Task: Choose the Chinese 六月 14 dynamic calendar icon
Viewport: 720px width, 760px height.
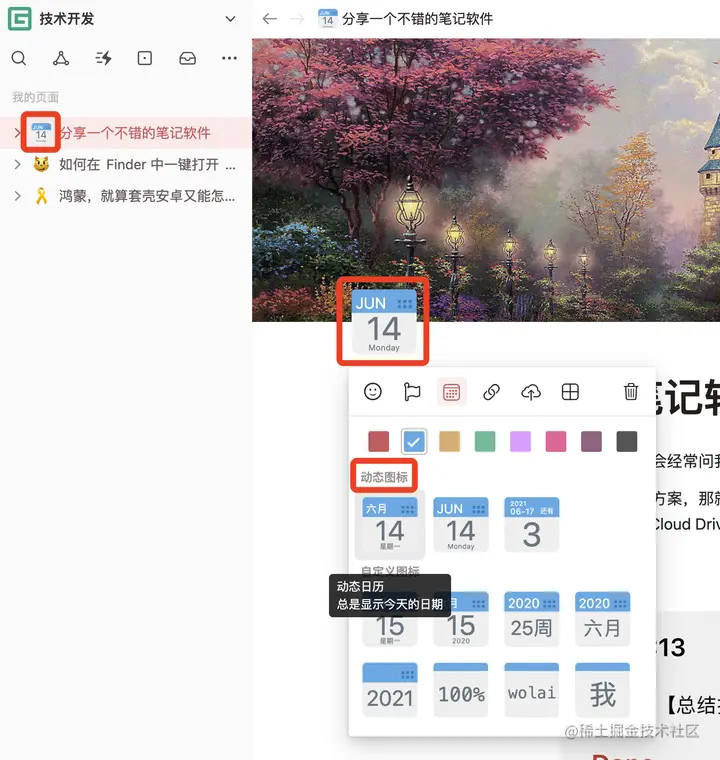Action: click(x=390, y=525)
